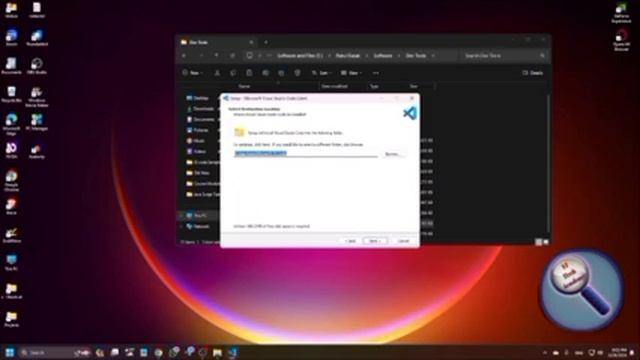
Task: Click the taskbar Search box
Action: coord(55,352)
